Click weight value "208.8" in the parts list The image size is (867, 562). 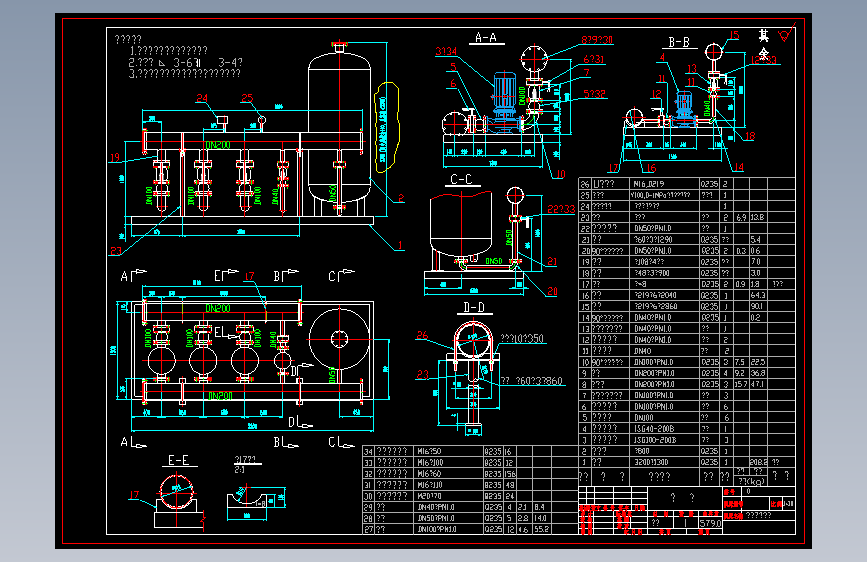(x=758, y=462)
